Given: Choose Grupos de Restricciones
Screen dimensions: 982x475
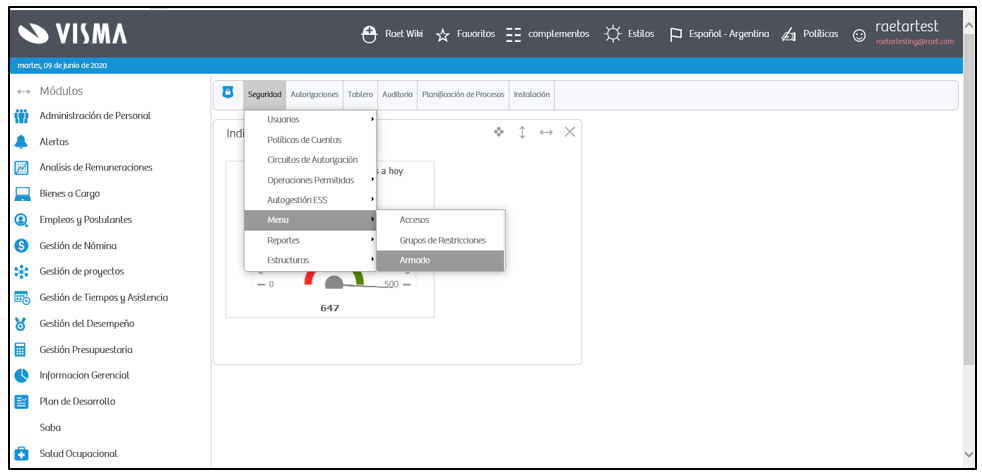Looking at the screenshot, I should [x=441, y=241].
